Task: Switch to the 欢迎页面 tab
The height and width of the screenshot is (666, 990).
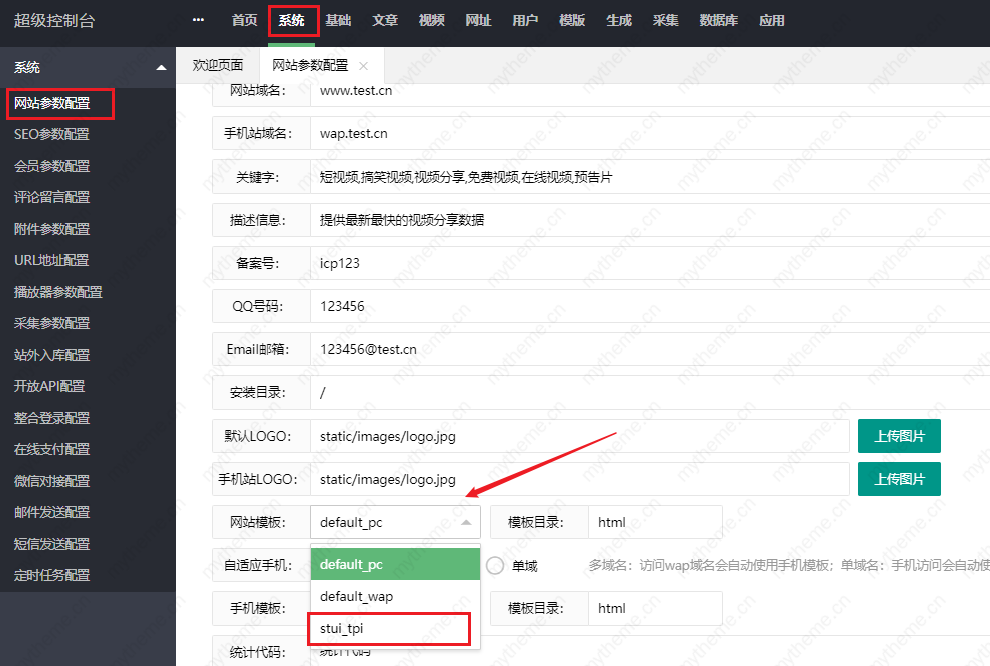Action: (x=217, y=66)
